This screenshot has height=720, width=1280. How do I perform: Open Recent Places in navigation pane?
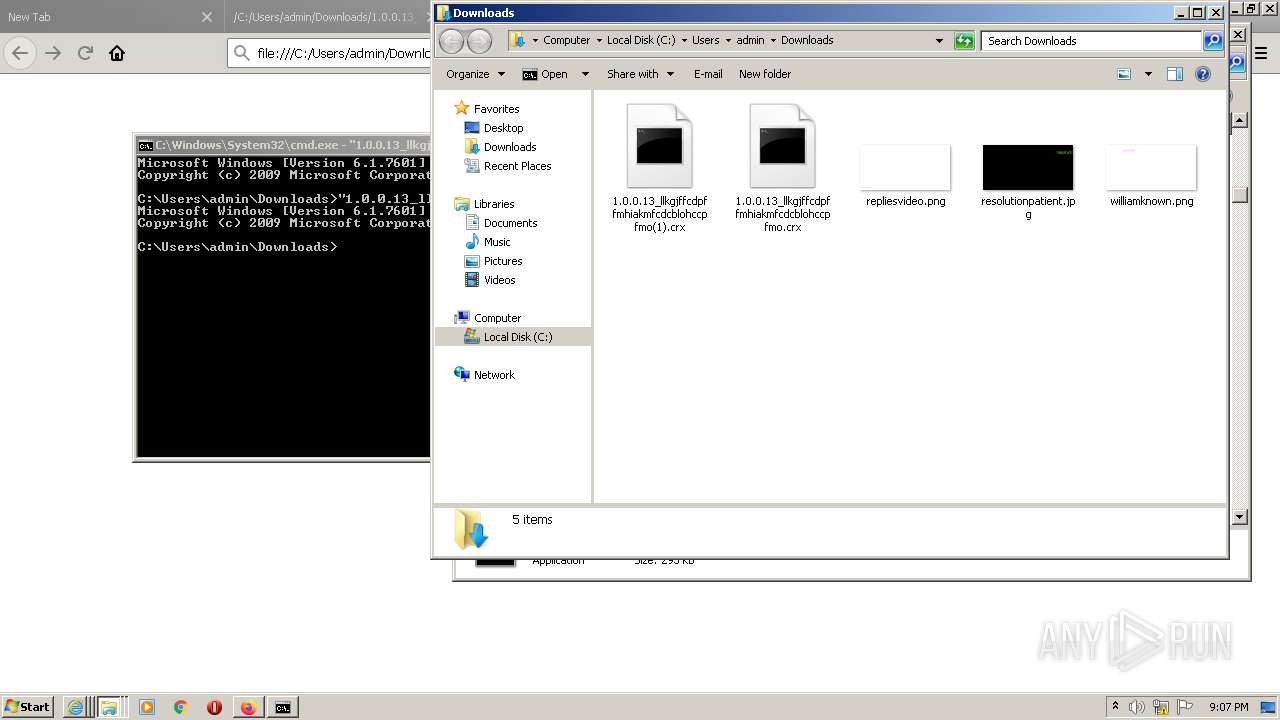pyautogui.click(x=517, y=166)
